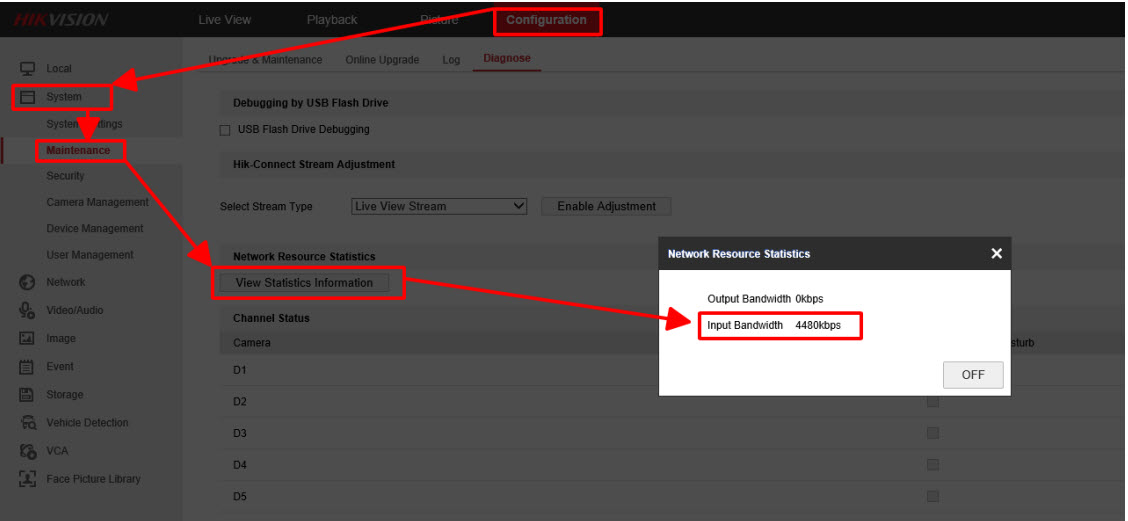Click the VCA icon in sidebar
1128x521 pixels.
pos(28,451)
